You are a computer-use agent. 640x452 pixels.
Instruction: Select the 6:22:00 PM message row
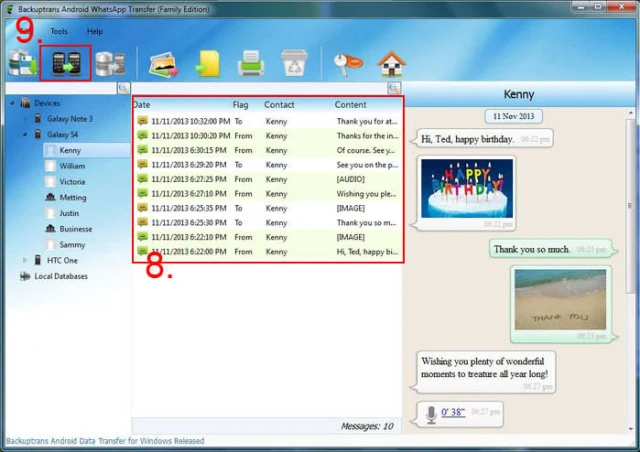[x=268, y=252]
